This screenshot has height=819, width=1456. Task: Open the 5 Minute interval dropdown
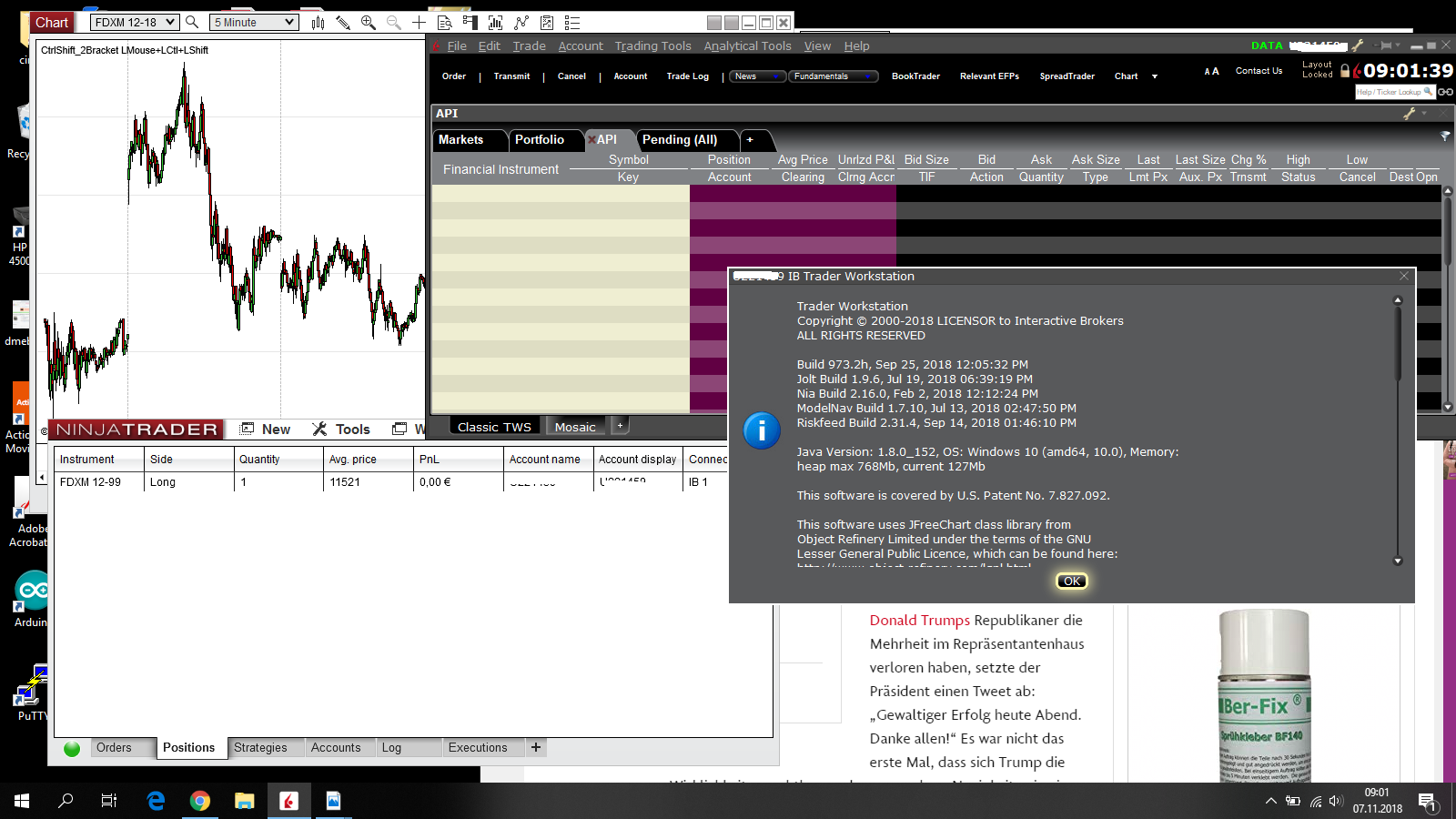click(254, 22)
